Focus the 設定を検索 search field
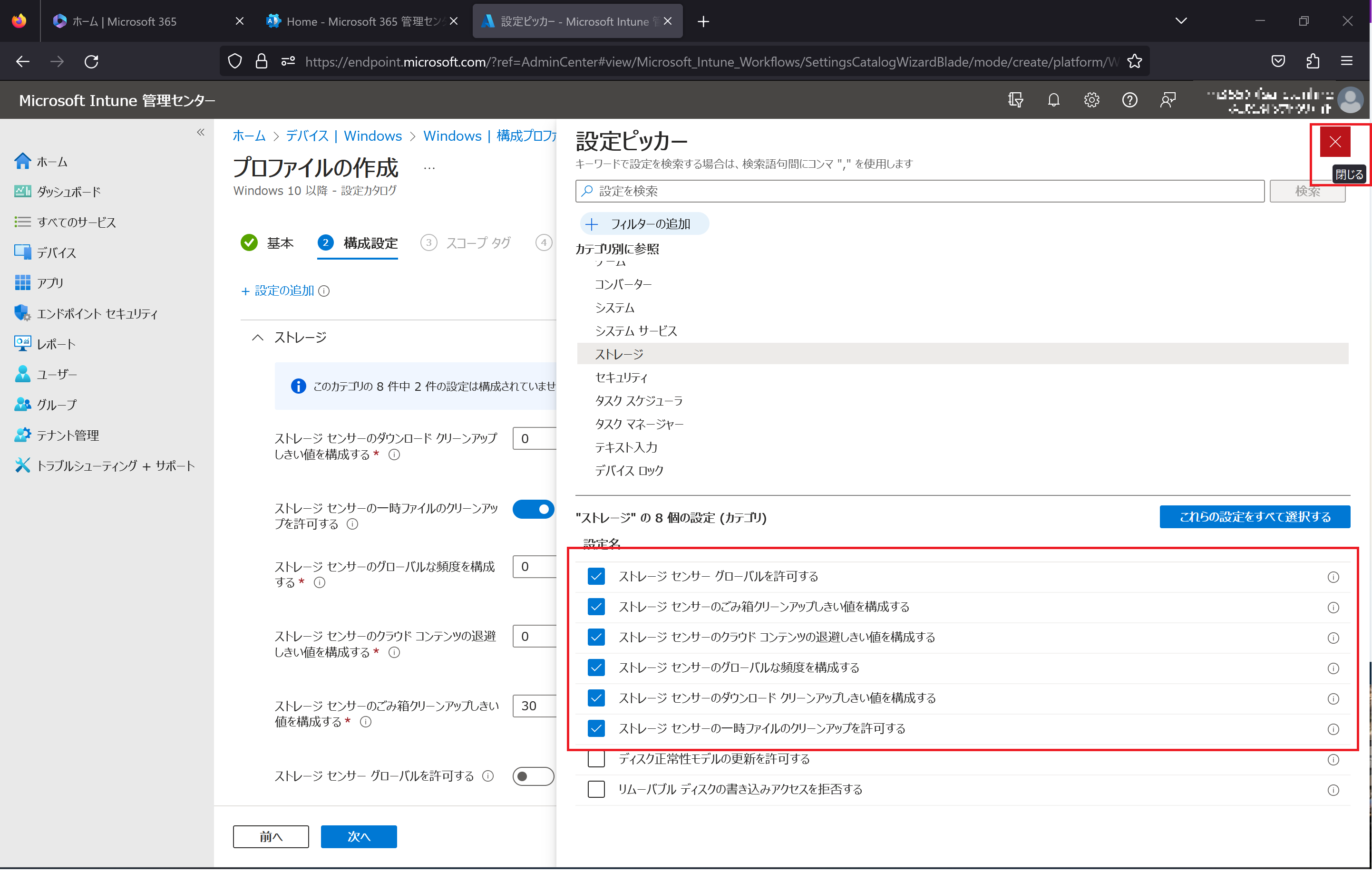The image size is (1372, 871). pos(920,191)
